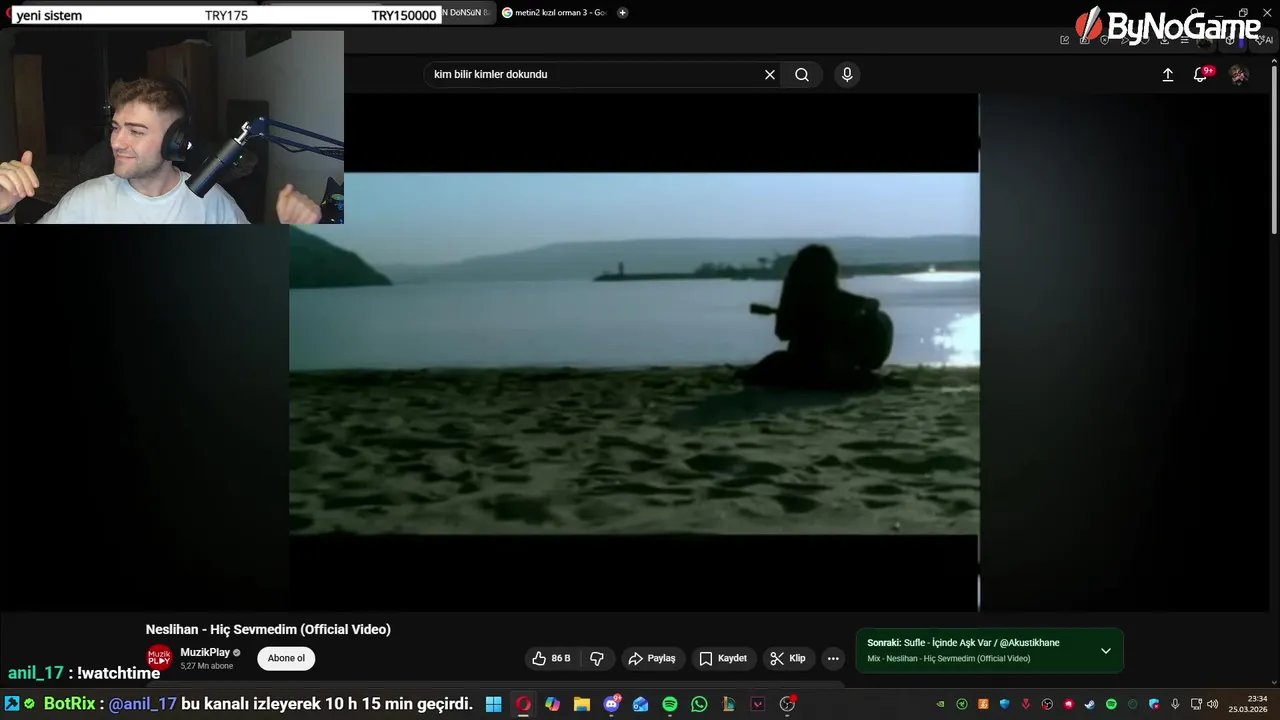Start voice search with the microphone icon

pyautogui.click(x=847, y=75)
